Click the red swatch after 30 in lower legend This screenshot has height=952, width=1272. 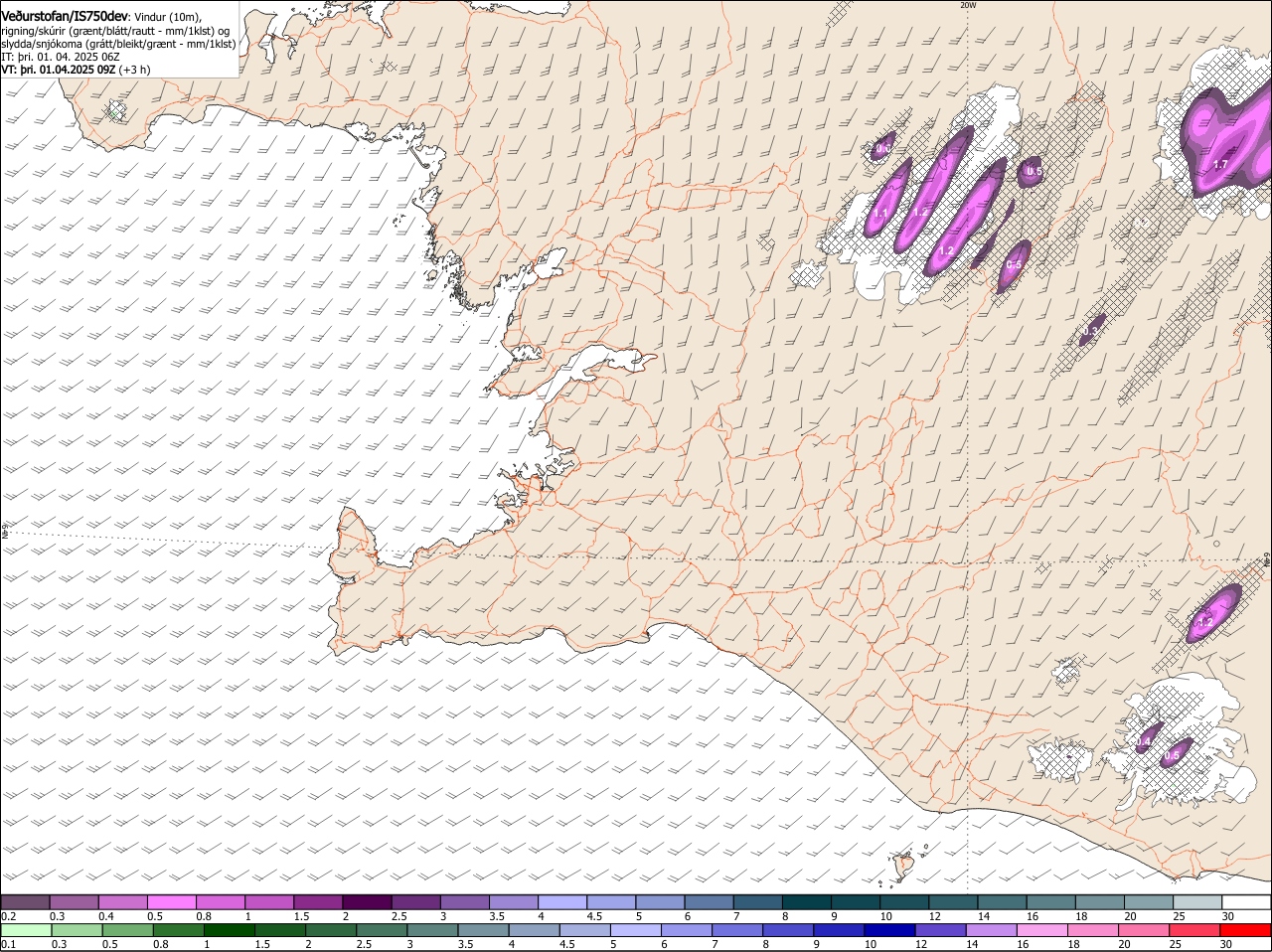(x=1246, y=931)
